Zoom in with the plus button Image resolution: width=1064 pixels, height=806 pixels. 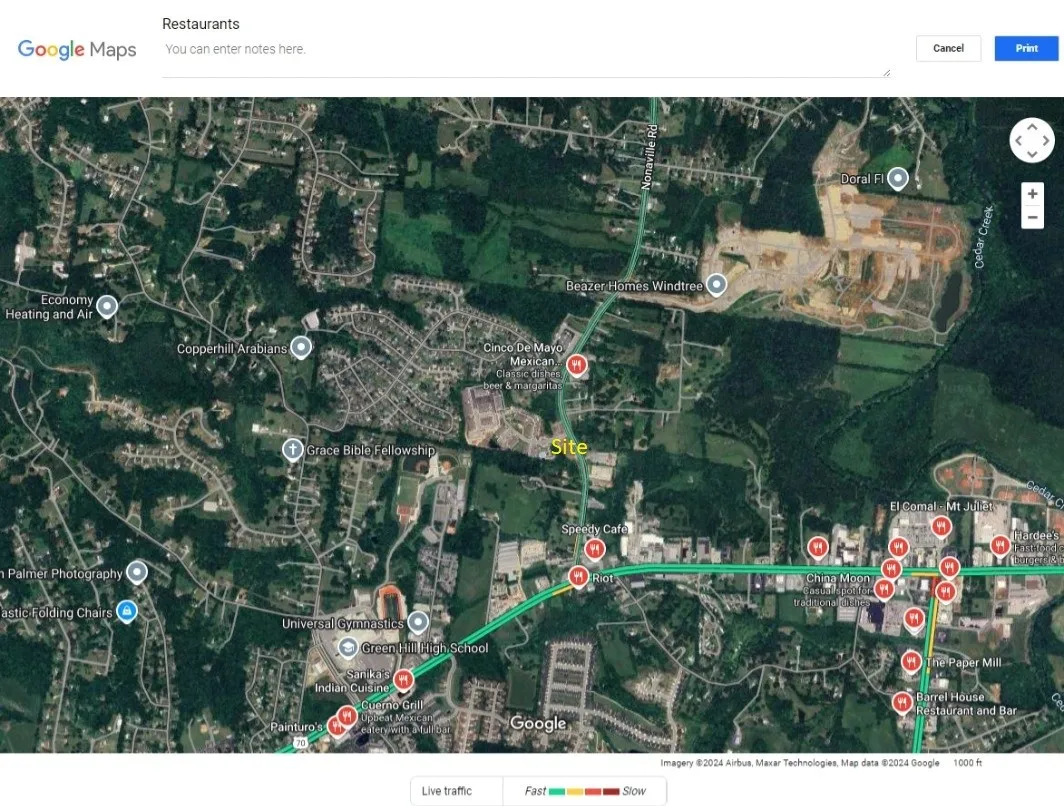[x=1032, y=194]
